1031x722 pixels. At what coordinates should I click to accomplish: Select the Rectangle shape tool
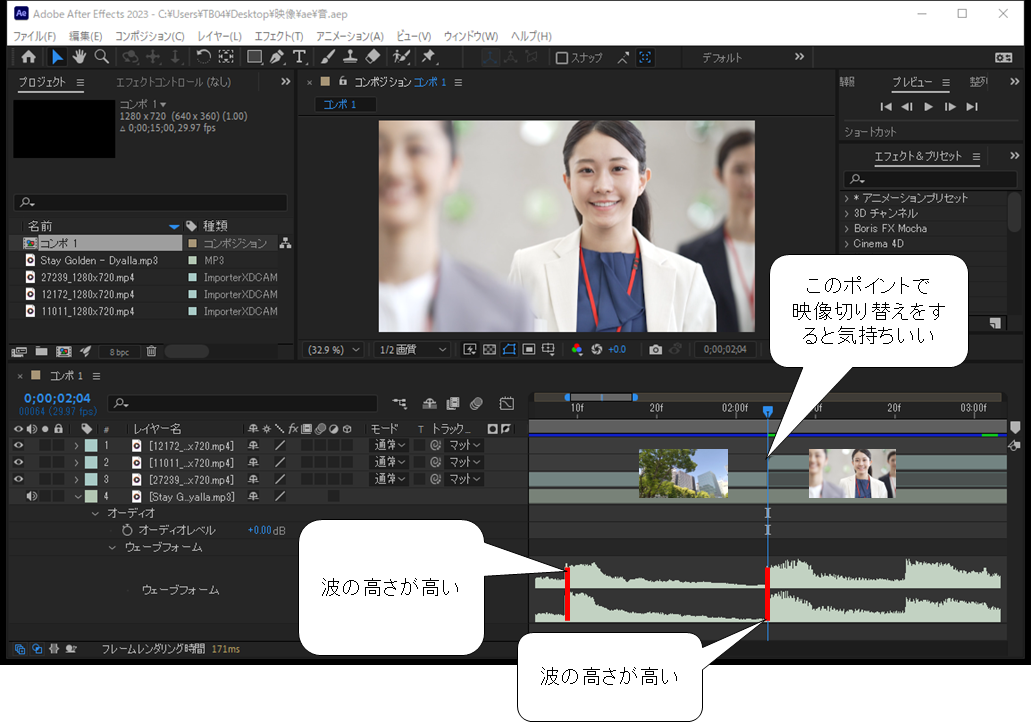[254, 57]
